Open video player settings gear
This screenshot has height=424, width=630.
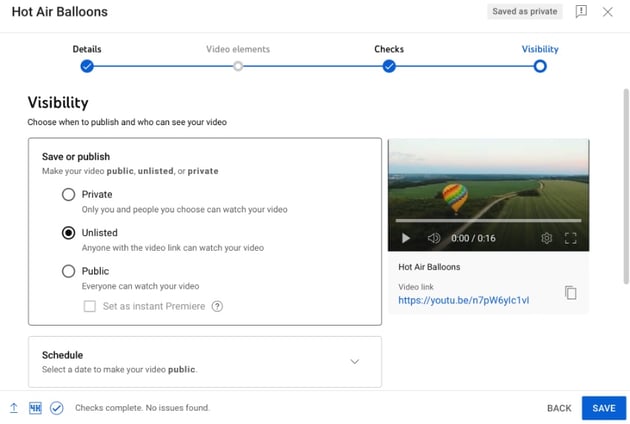coord(547,238)
